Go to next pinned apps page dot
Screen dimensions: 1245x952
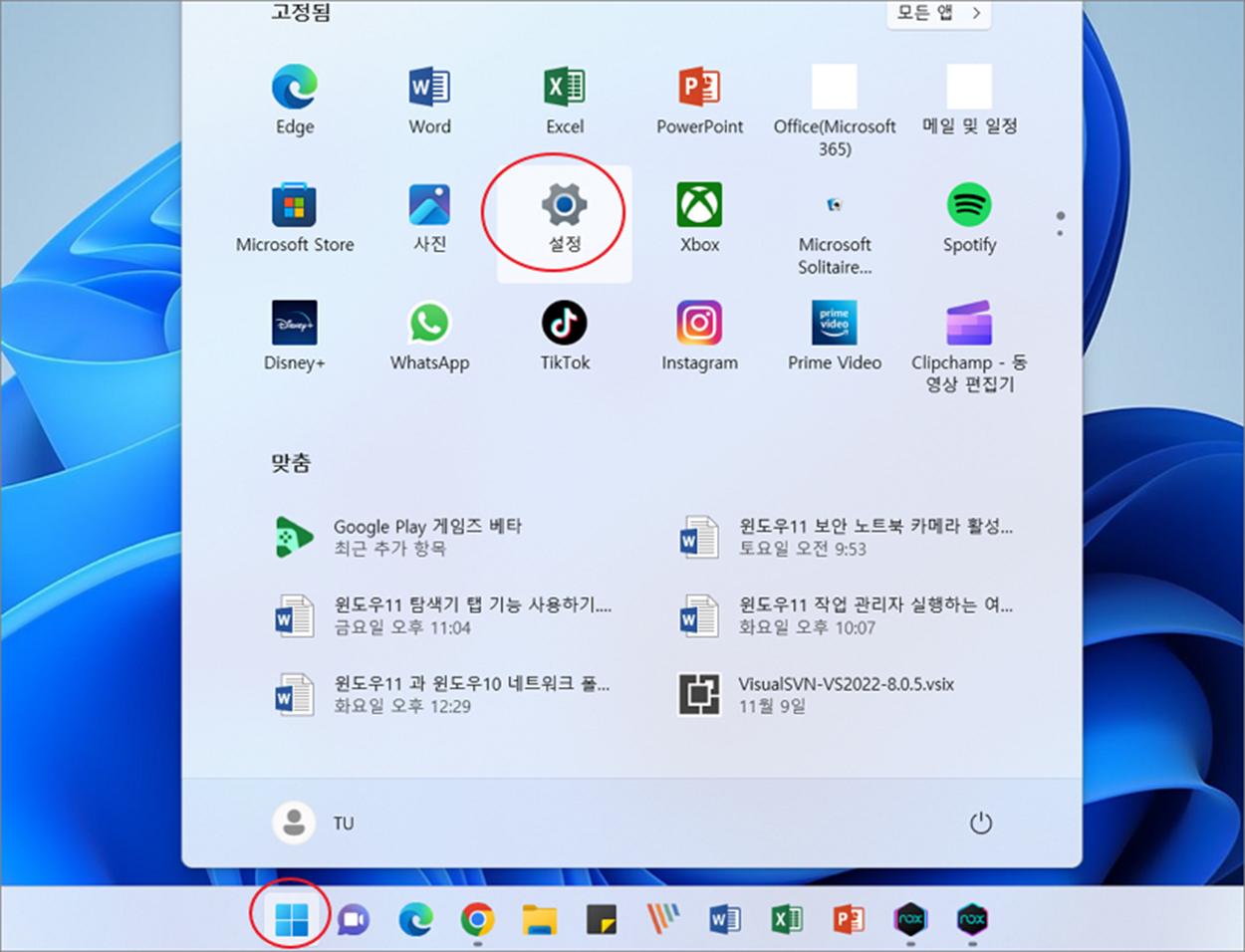1061,233
